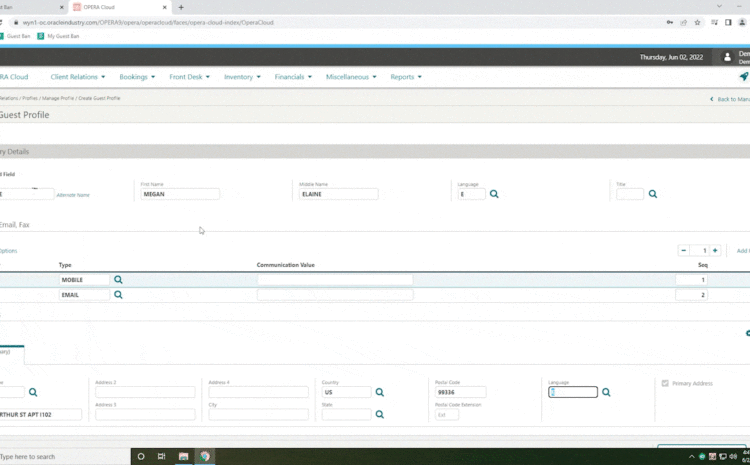
Task: Click the Address 4 field
Action: coord(258,392)
